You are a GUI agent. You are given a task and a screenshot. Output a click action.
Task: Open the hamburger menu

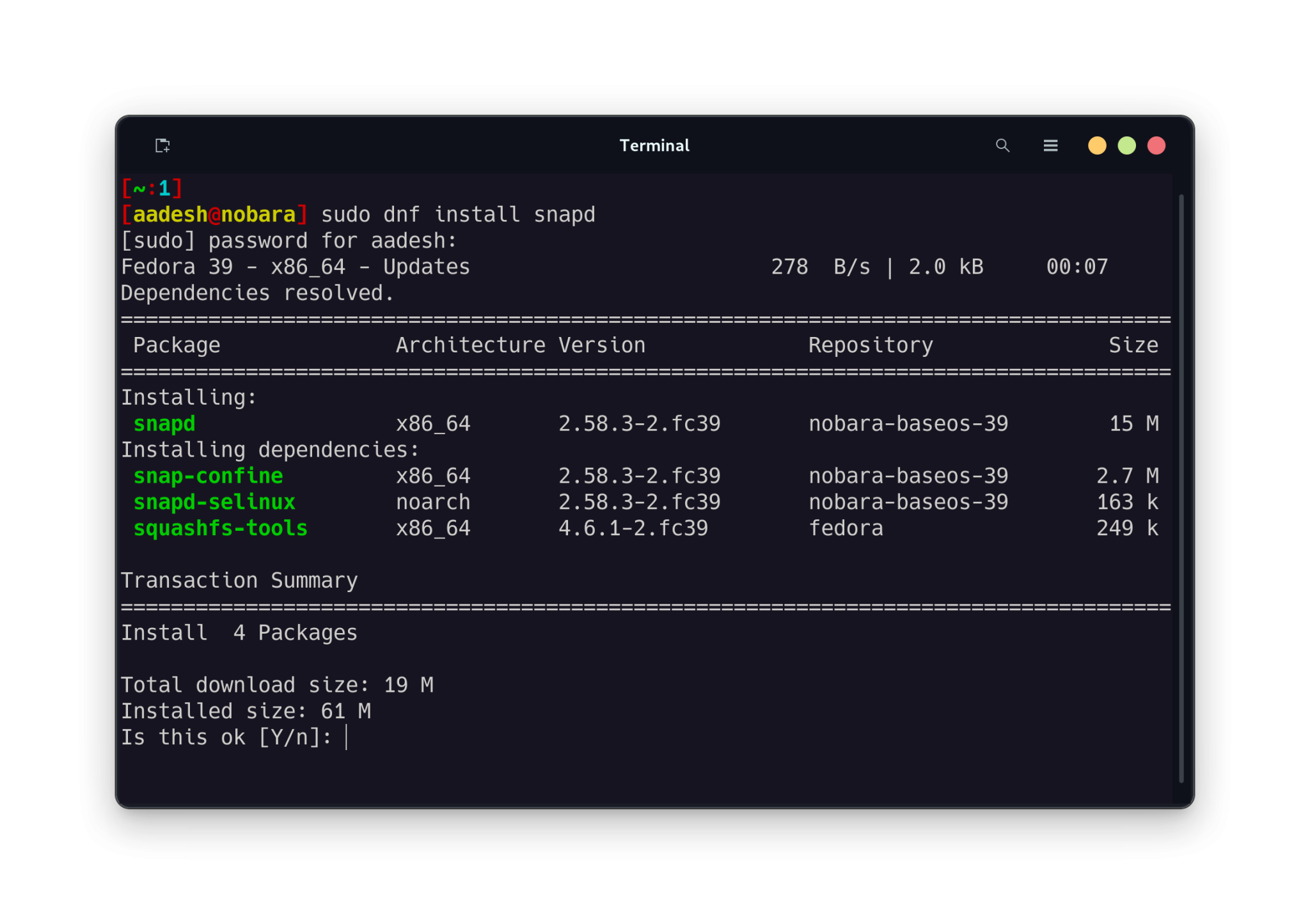(x=1050, y=145)
